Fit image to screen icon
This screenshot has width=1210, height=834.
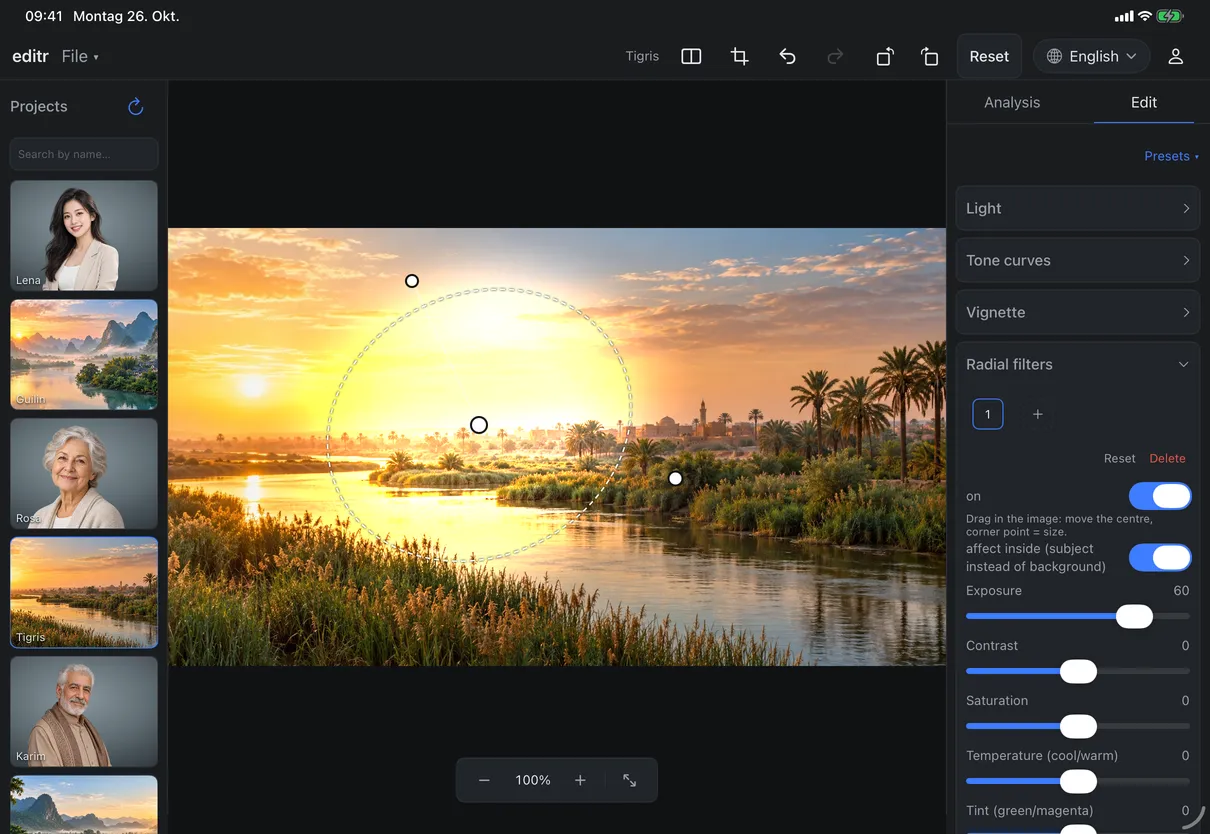[x=630, y=780]
